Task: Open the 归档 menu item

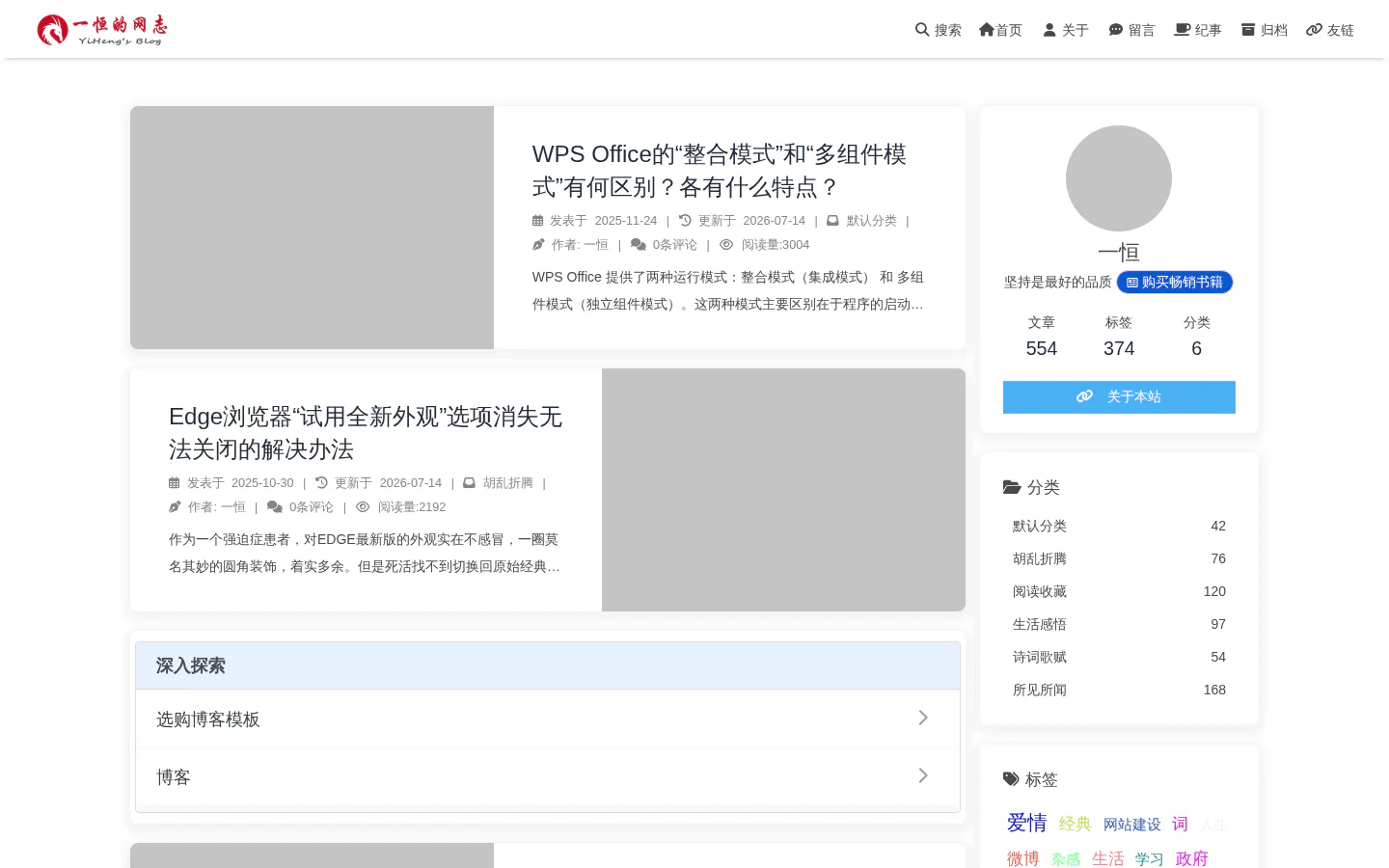Action: coord(1265,30)
